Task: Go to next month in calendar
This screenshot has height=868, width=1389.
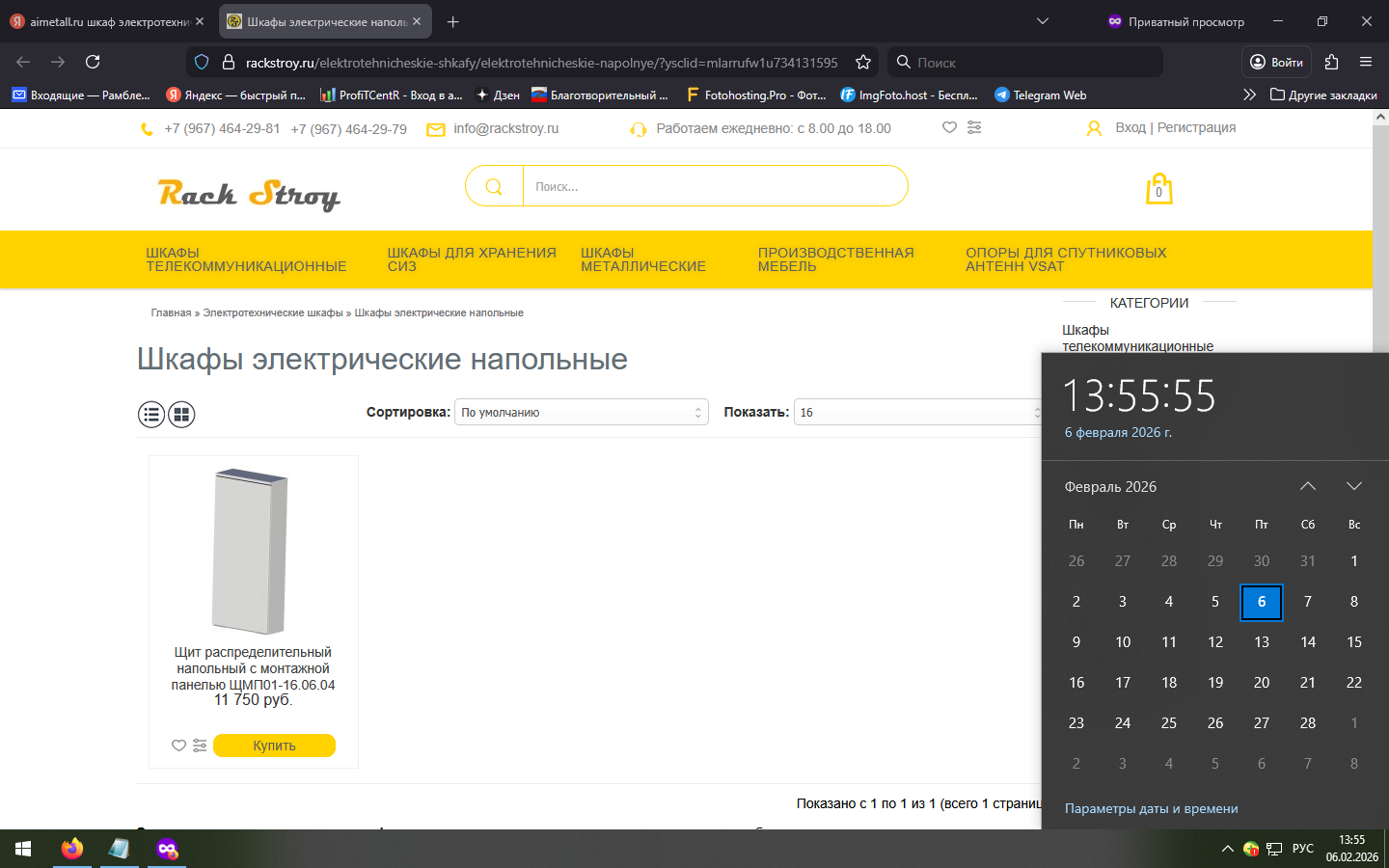Action: tap(1354, 486)
